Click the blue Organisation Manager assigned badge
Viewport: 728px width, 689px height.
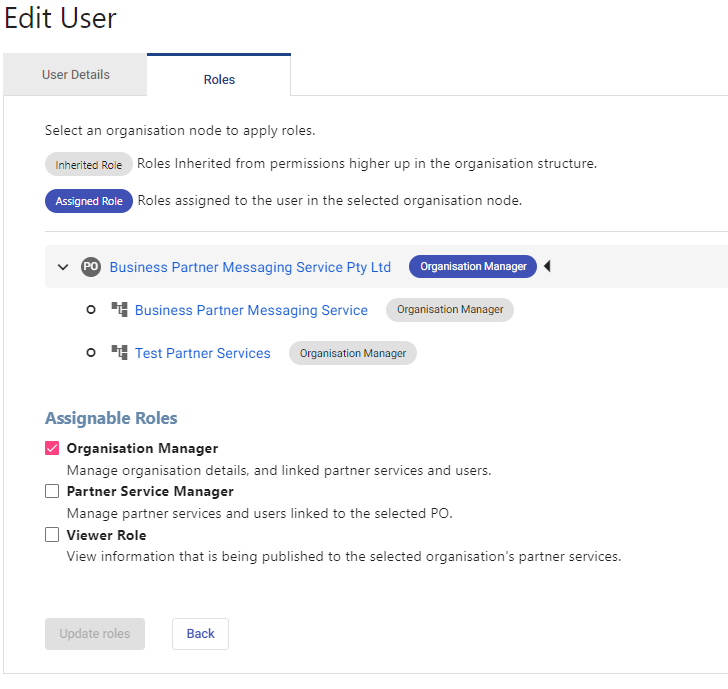tap(473, 266)
